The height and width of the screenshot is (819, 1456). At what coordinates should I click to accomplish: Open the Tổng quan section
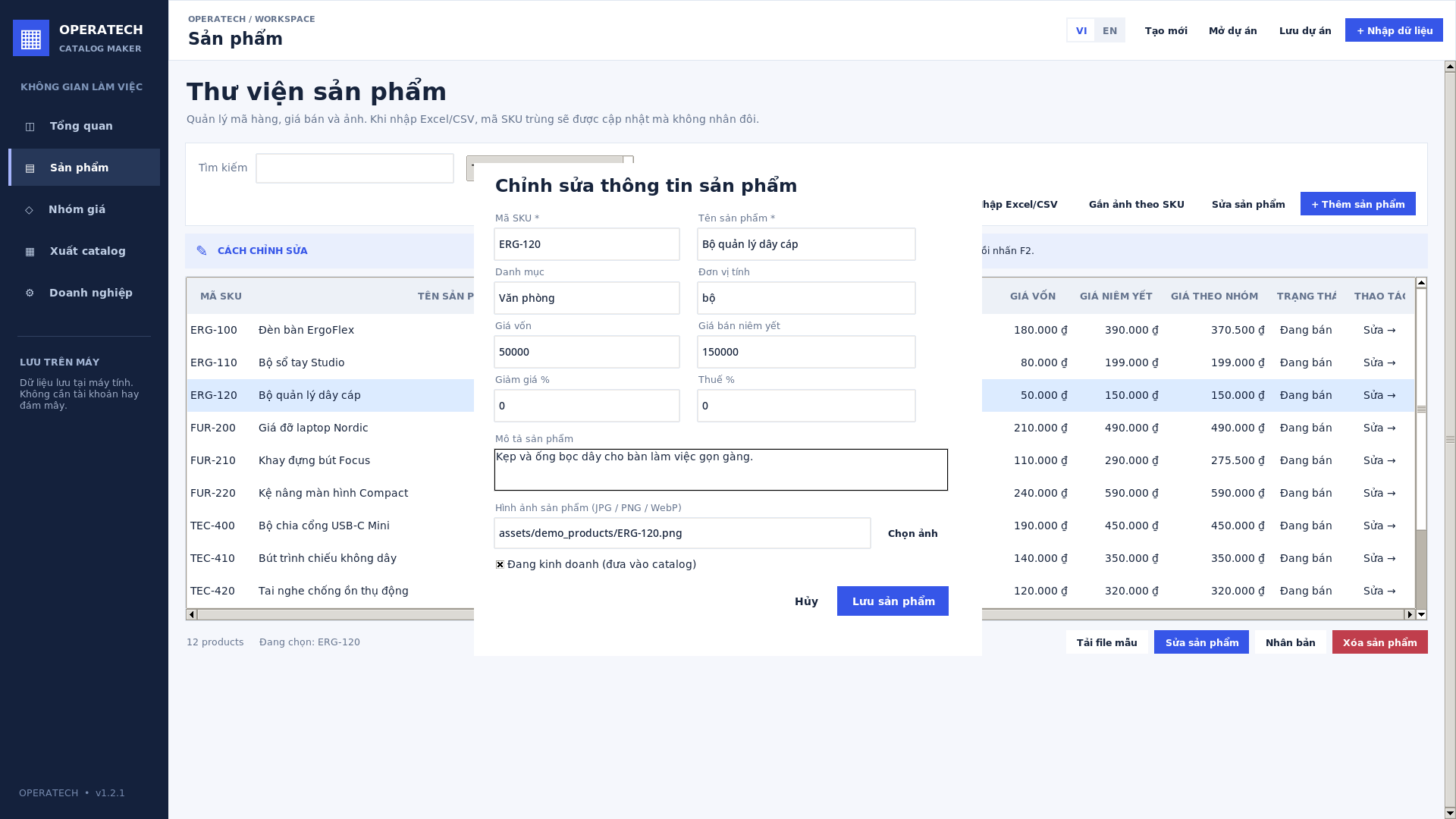pos(84,126)
